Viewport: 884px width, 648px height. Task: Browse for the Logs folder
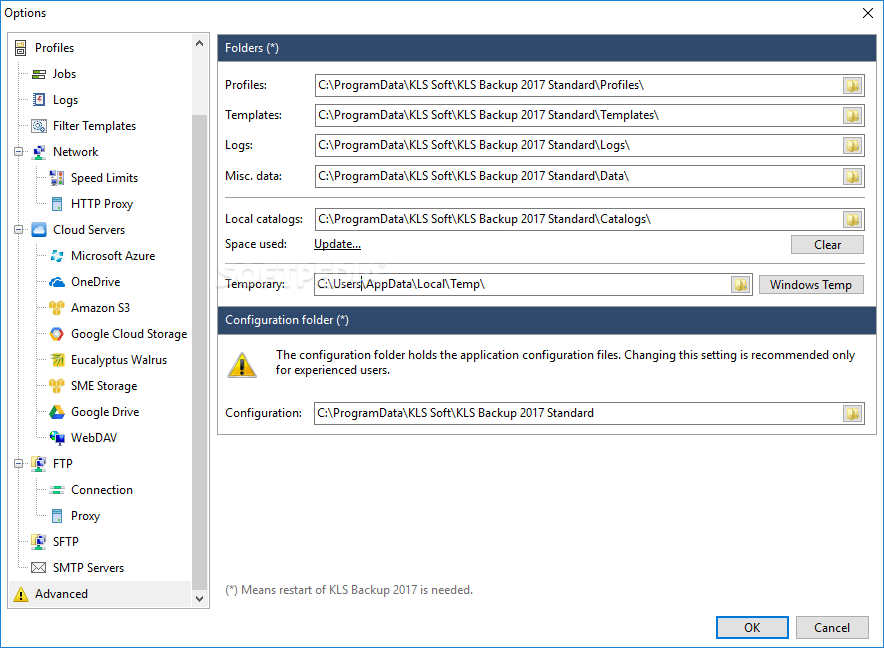tap(852, 146)
